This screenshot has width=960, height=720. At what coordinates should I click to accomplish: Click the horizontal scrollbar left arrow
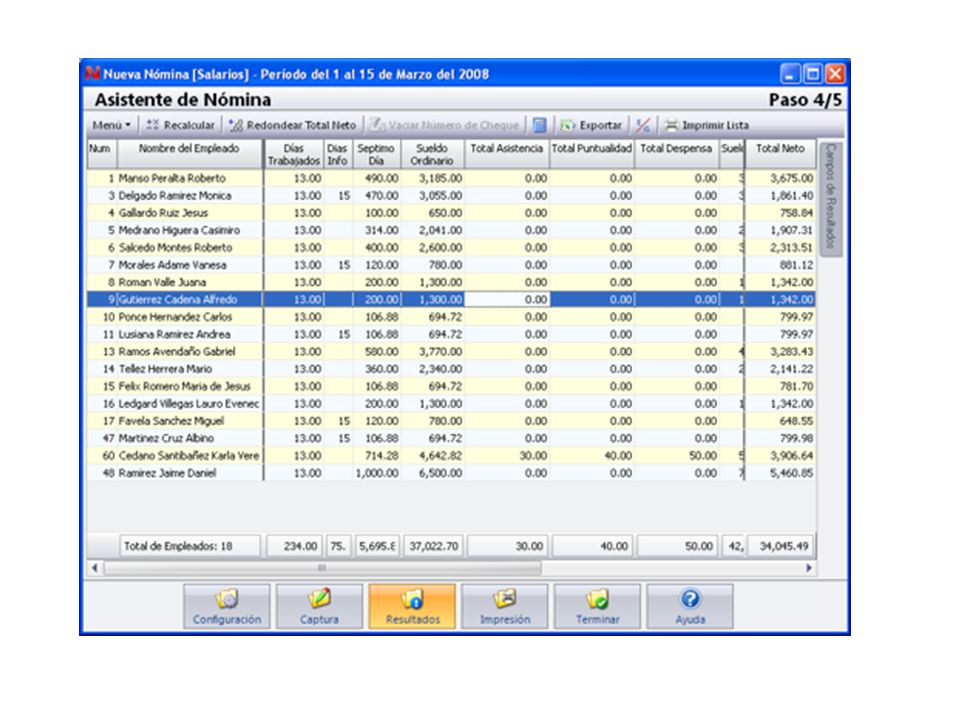click(x=95, y=568)
